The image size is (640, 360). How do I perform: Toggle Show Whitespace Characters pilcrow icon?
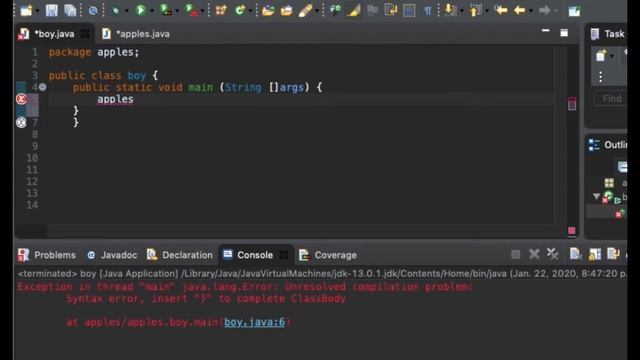[x=427, y=11]
